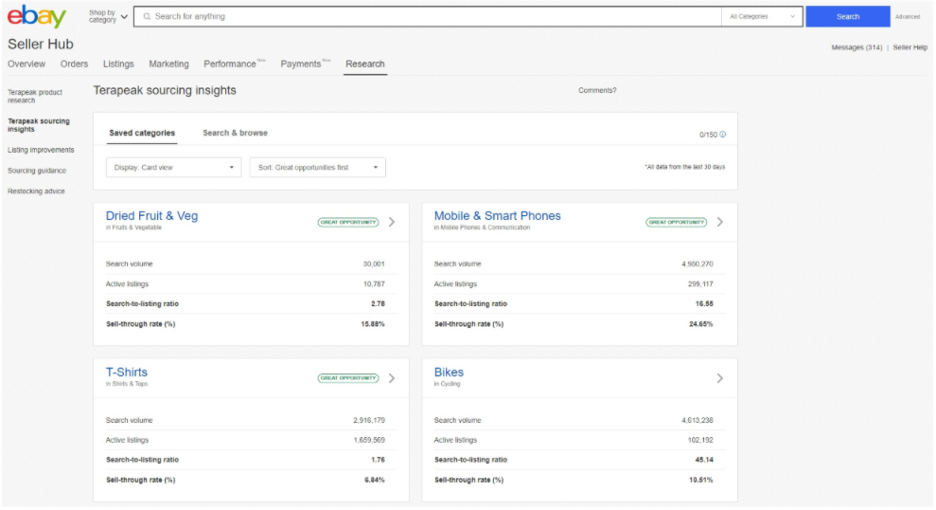This screenshot has width=936, height=510.
Task: Go to Orders tab
Action: point(74,64)
